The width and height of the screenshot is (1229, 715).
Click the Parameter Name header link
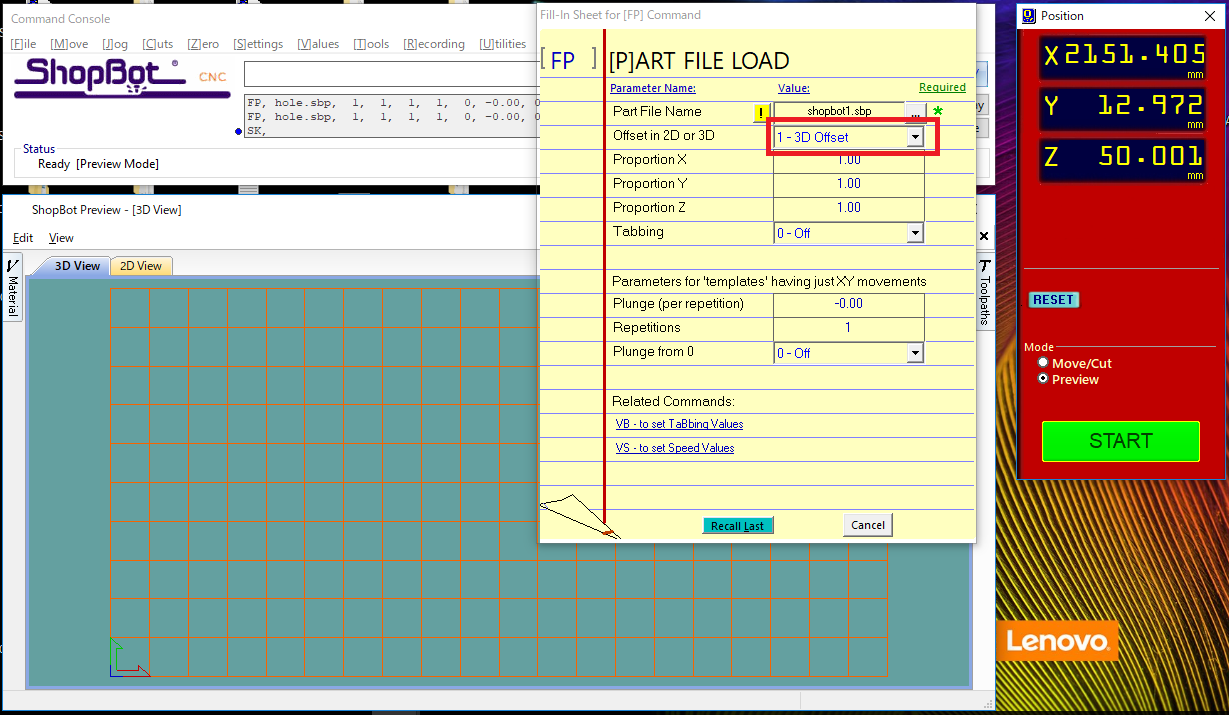click(x=653, y=88)
